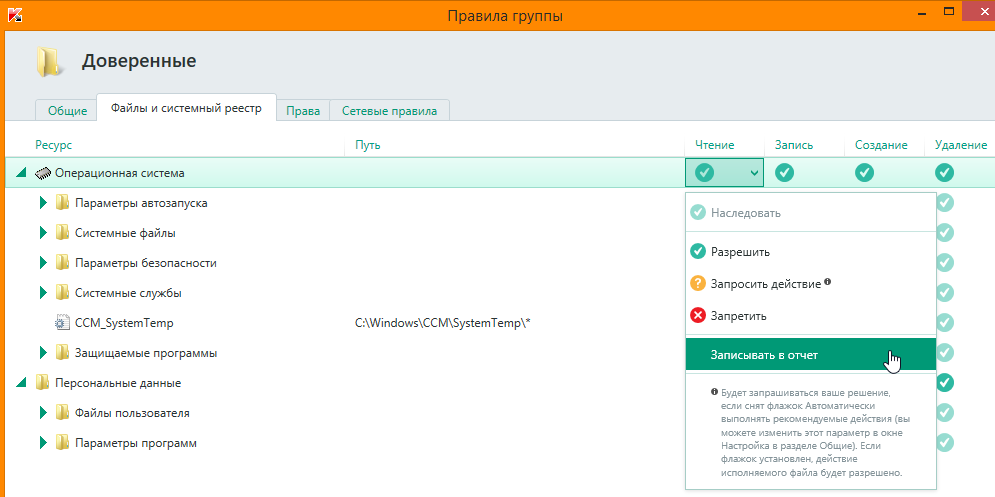Expand the Файлы пользователя node
Viewport: 995px width, 497px height.
tap(43, 413)
